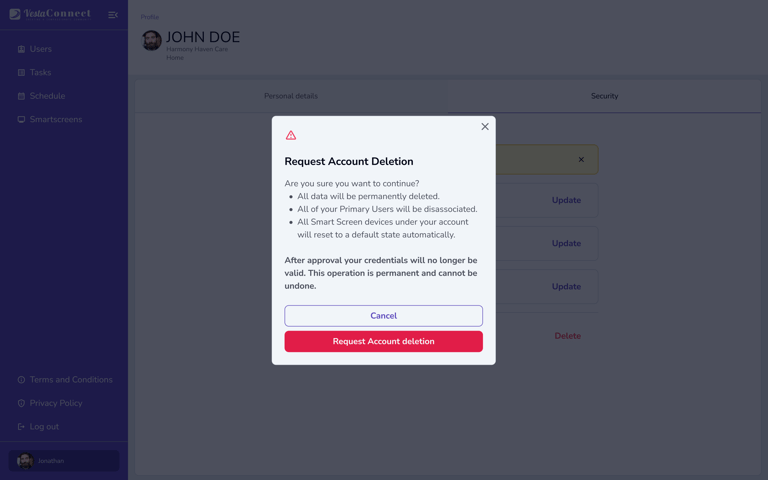Click the third Update link

coord(566,287)
